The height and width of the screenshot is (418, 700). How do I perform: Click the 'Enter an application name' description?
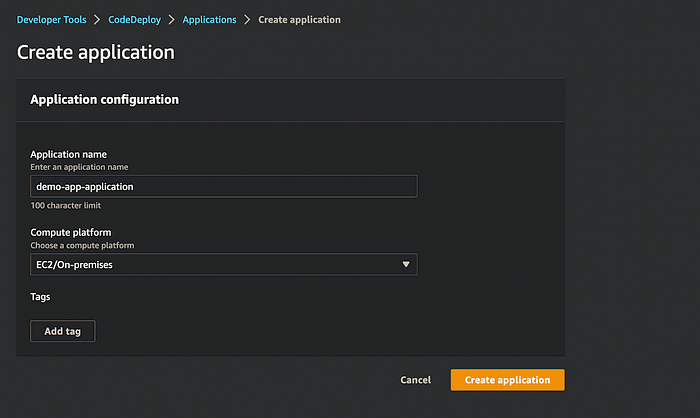[x=79, y=167]
